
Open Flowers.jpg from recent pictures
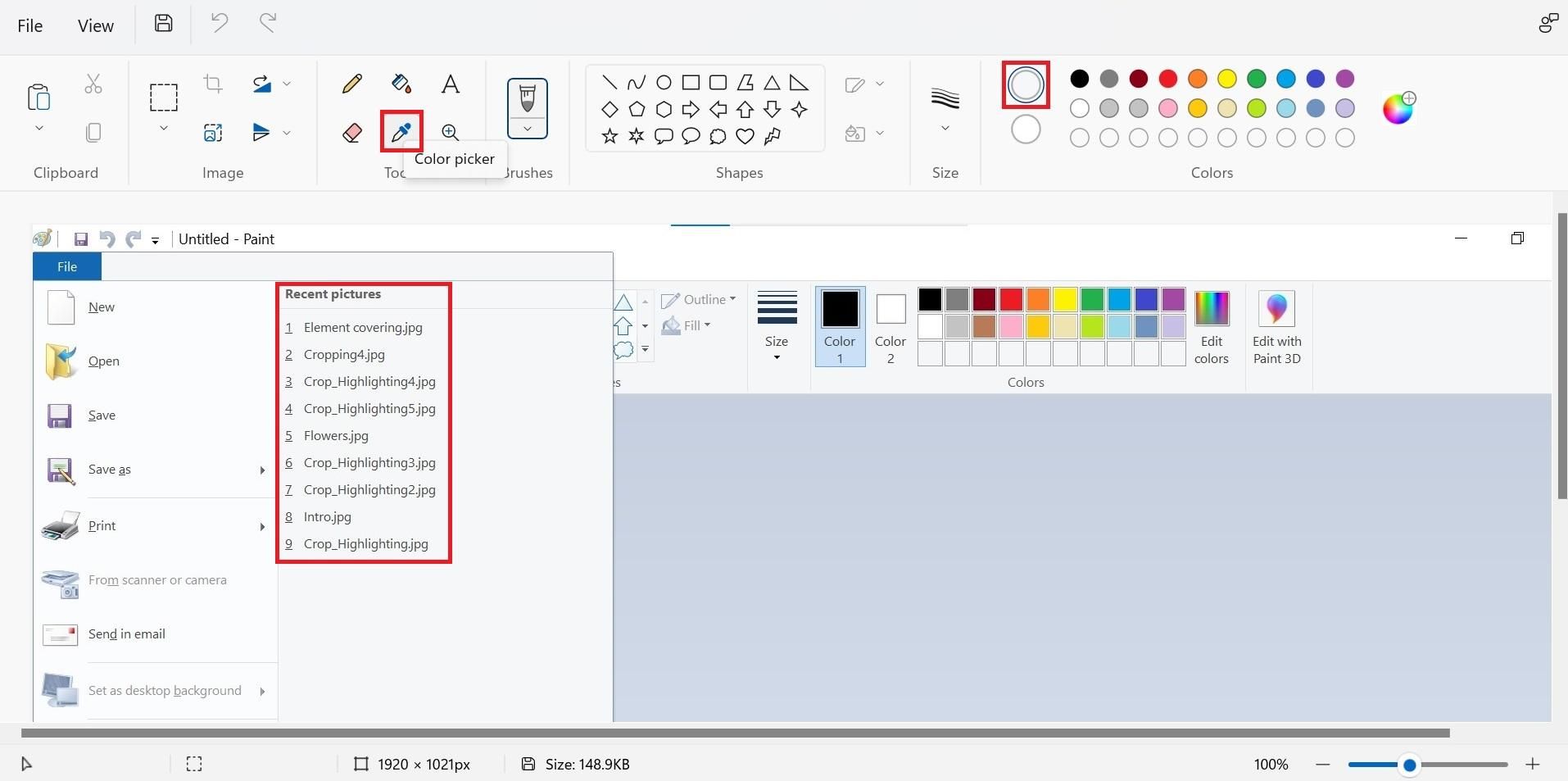pyautogui.click(x=335, y=435)
